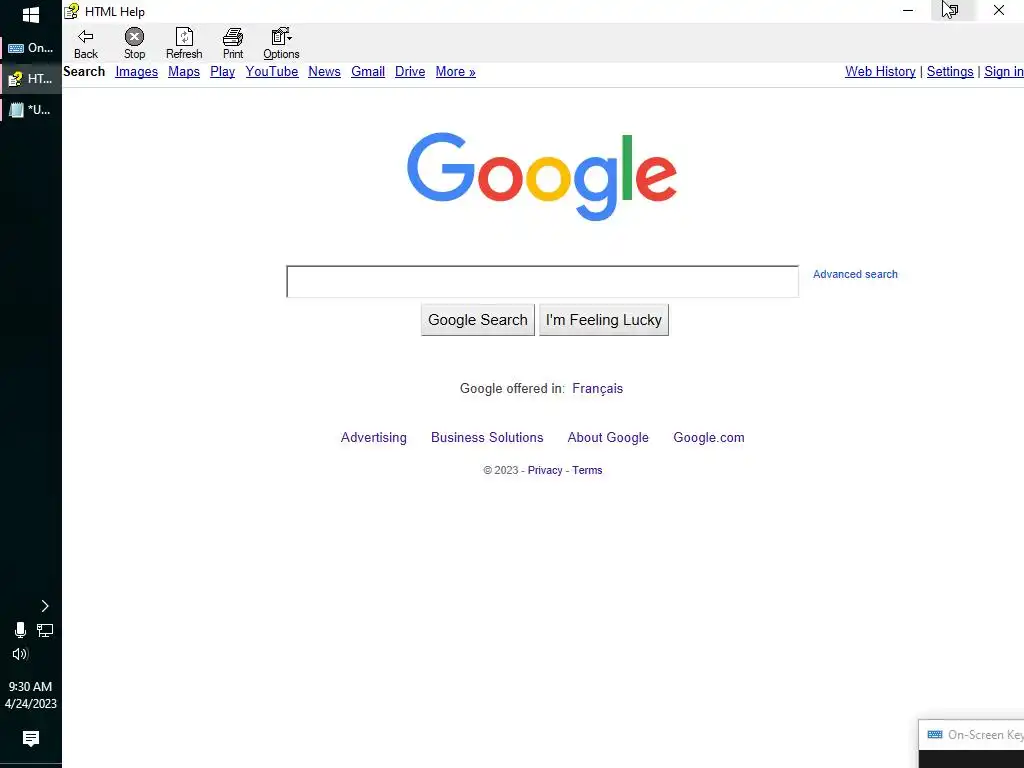Restore down the HTML Help window
This screenshot has width=1024, height=768.
coord(953,10)
